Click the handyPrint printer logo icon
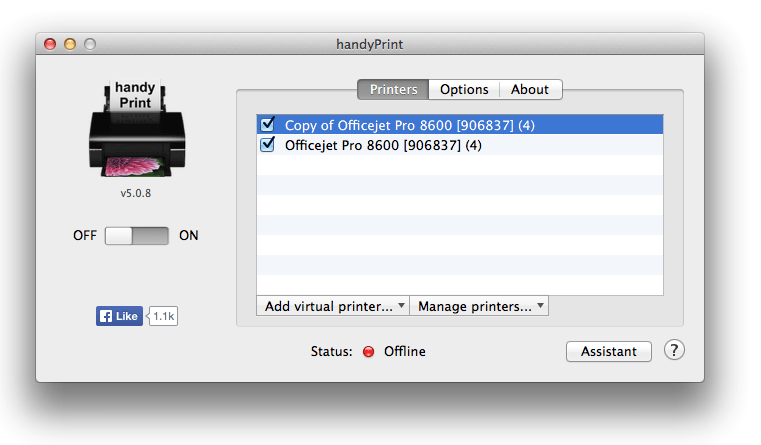The image size is (761, 445). [x=136, y=129]
